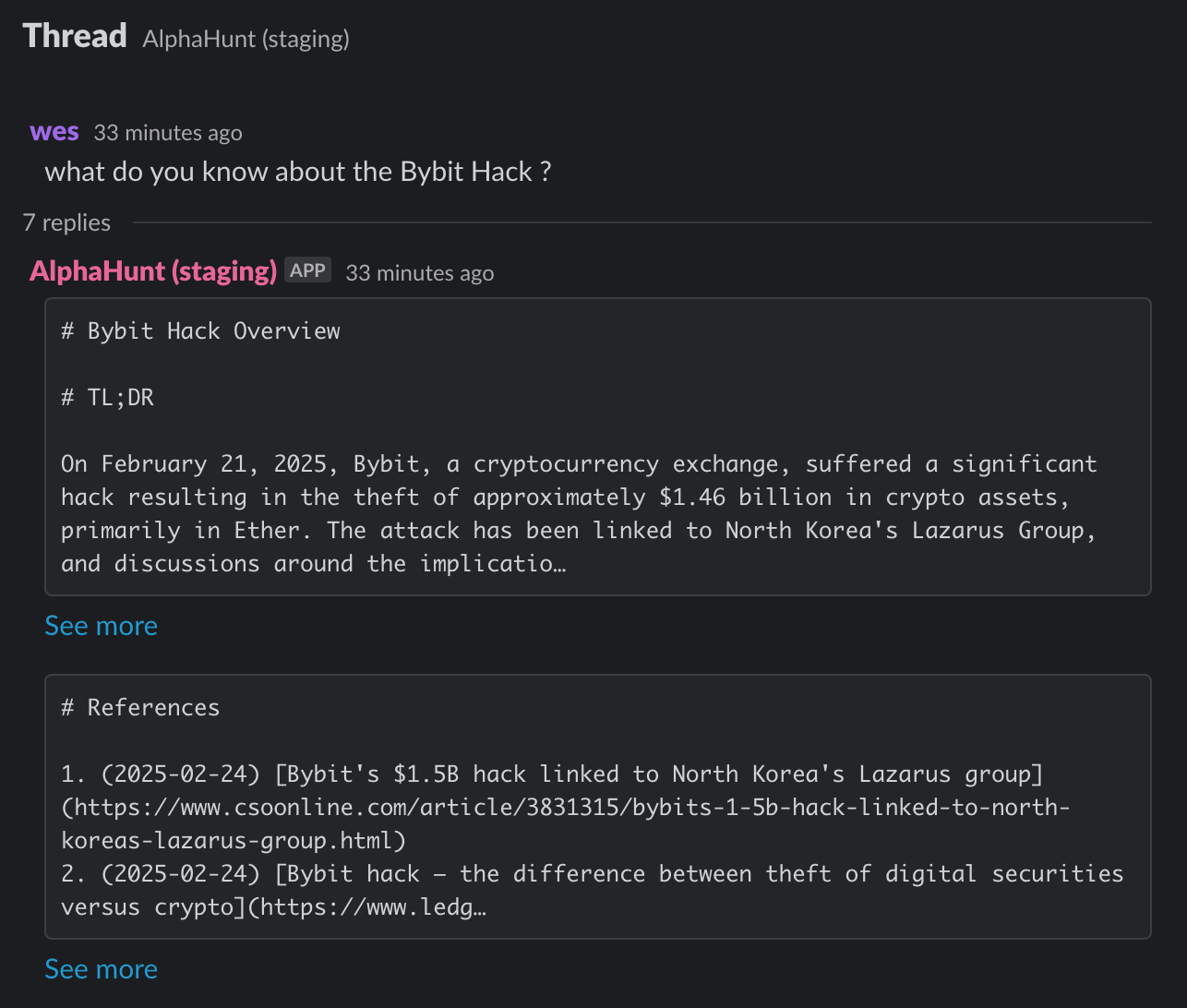Screen dimensions: 1187x1008
Task: Click the divider line beside 7 replies
Action: [641, 222]
